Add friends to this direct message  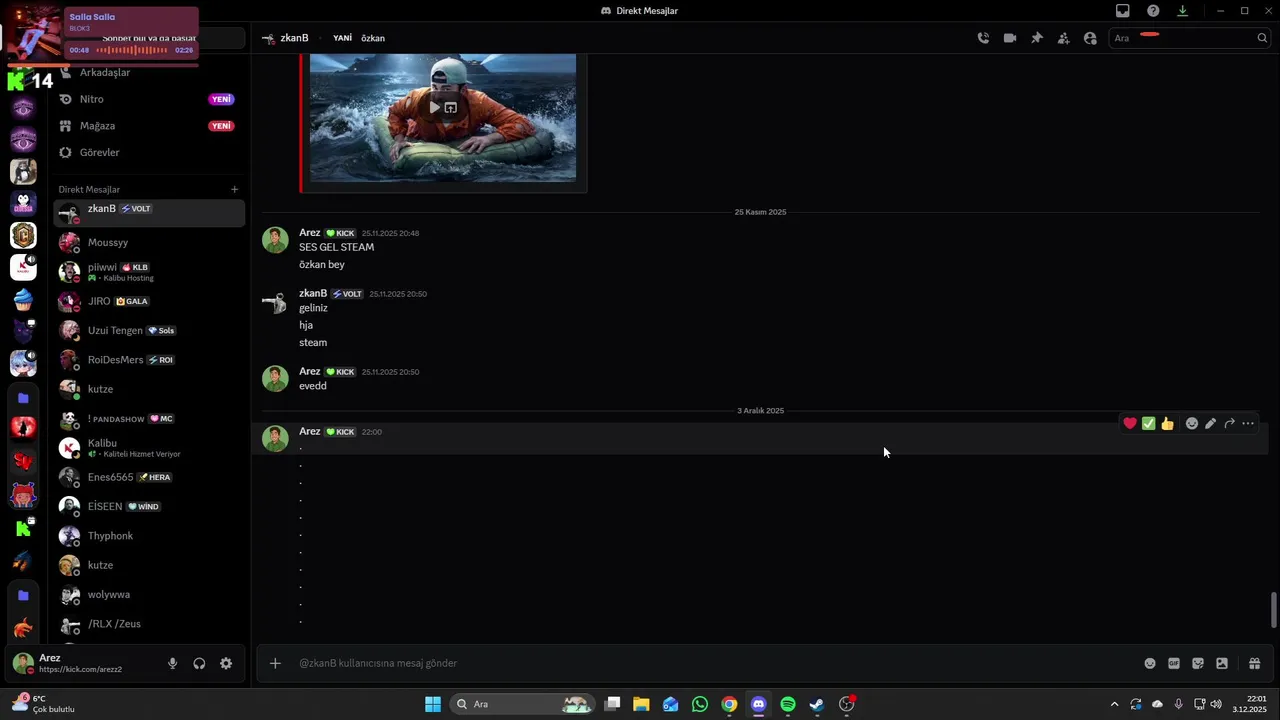point(1063,38)
